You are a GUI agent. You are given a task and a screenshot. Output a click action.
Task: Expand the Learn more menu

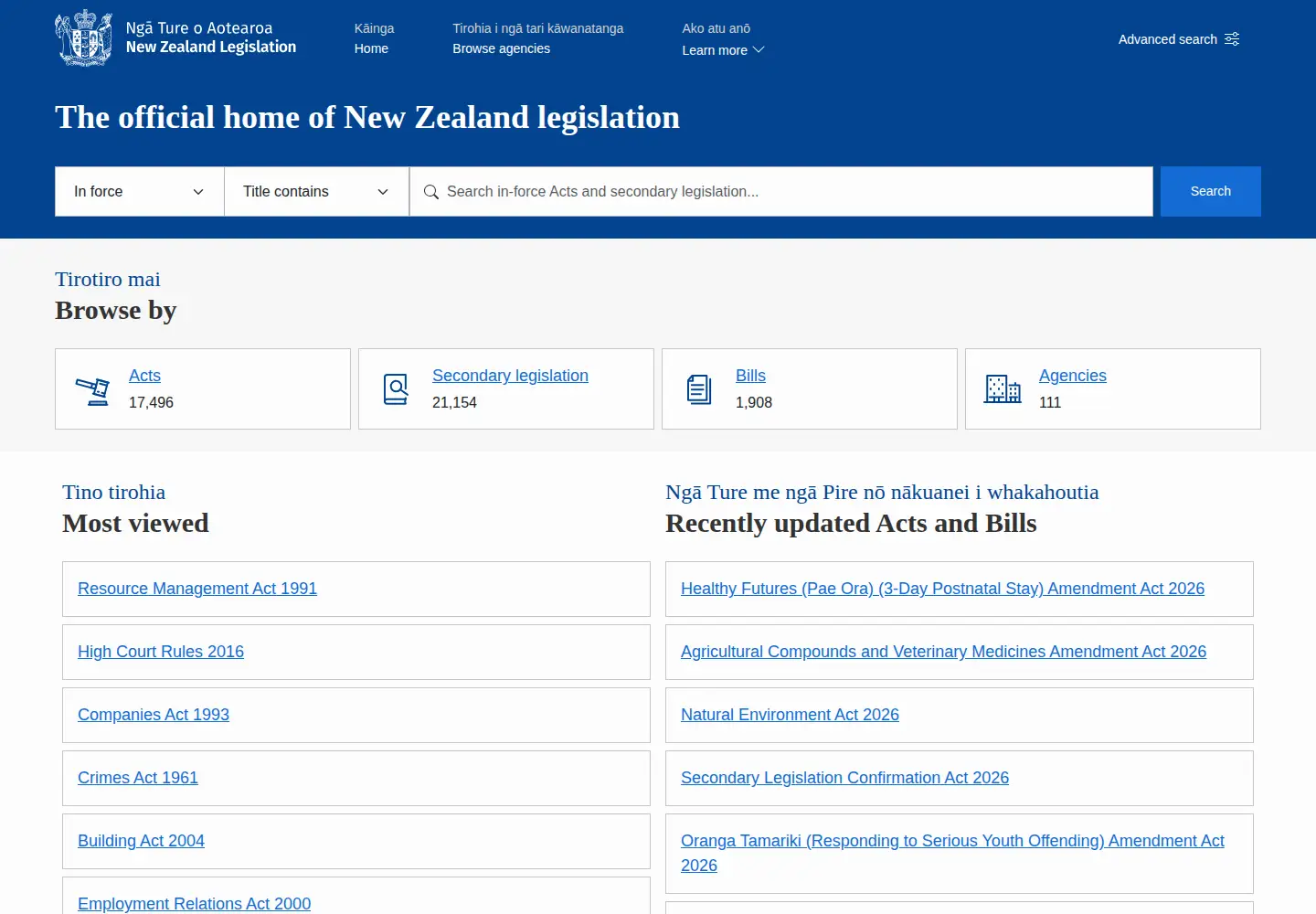tap(723, 50)
